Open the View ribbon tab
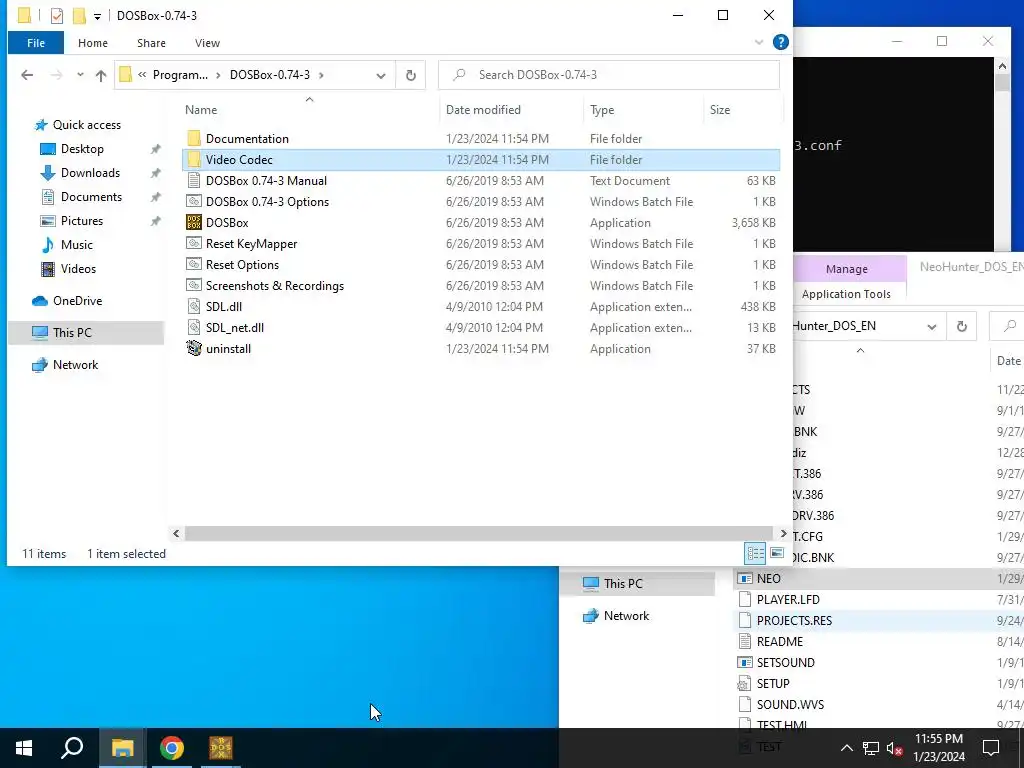This screenshot has width=1024, height=768. tap(207, 43)
